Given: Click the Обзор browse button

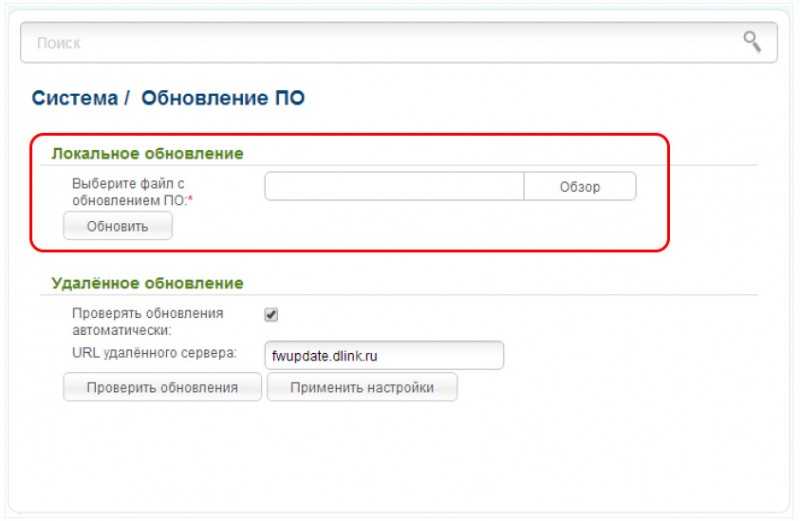Looking at the screenshot, I should (x=580, y=186).
